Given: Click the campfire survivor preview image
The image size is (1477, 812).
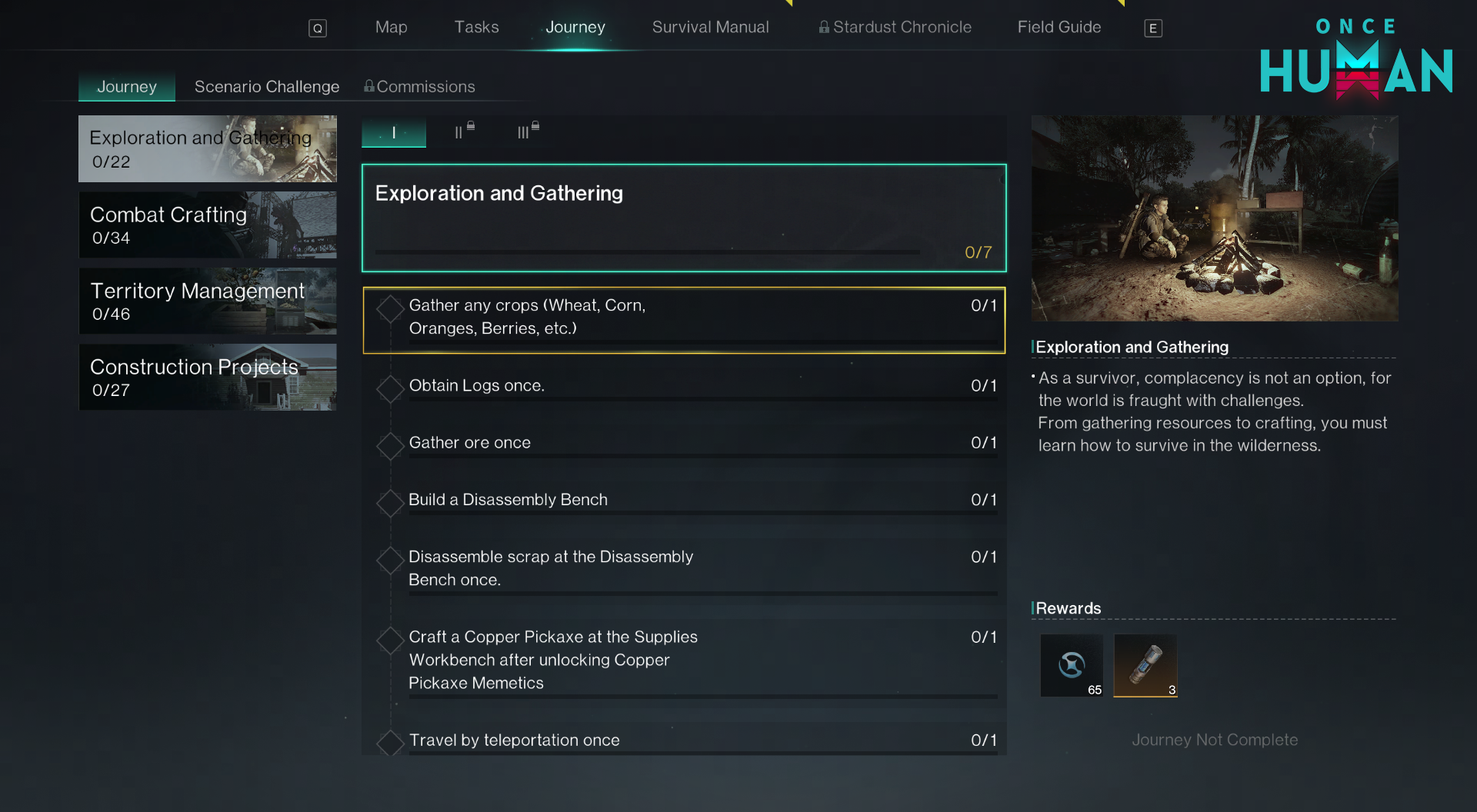Looking at the screenshot, I should coord(1214,218).
